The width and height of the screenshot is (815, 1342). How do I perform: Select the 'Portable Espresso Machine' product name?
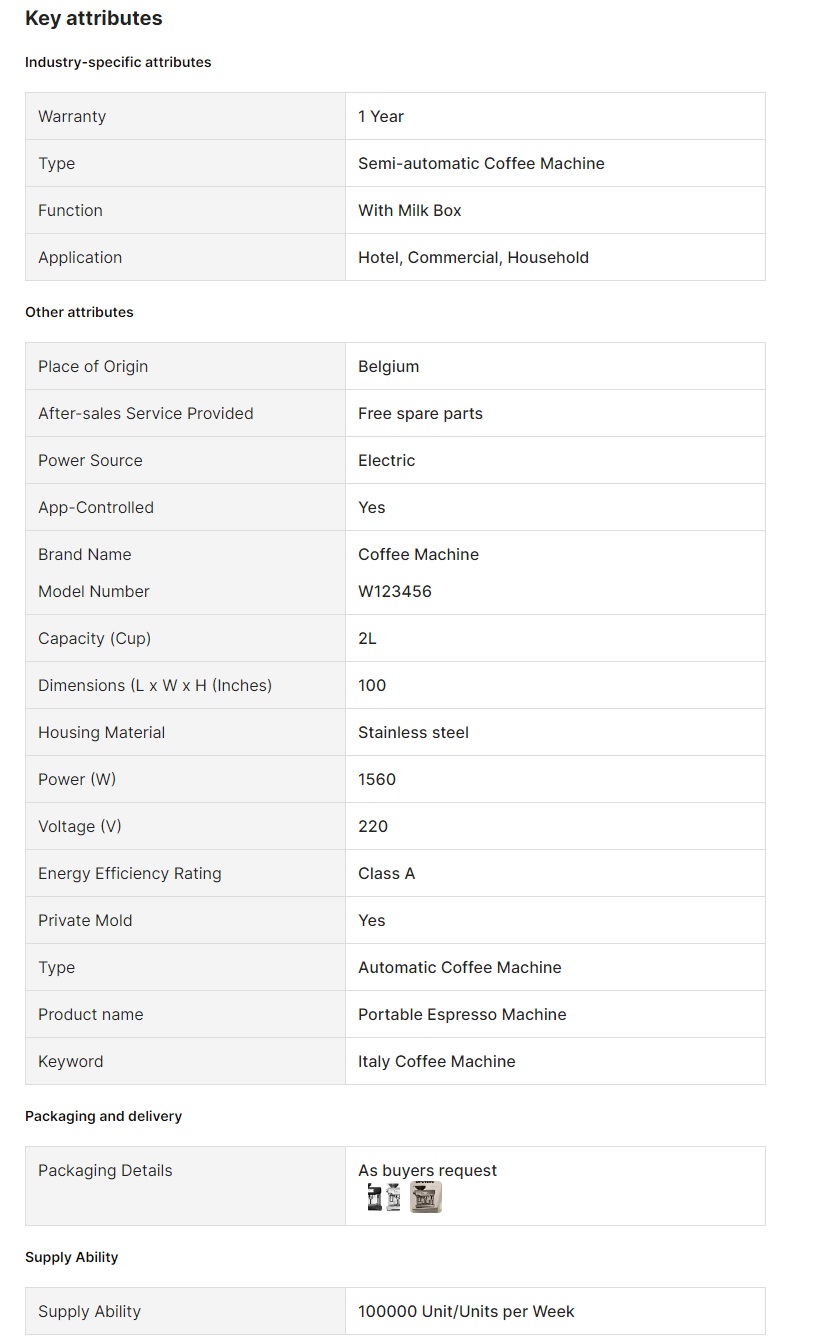tap(462, 1014)
